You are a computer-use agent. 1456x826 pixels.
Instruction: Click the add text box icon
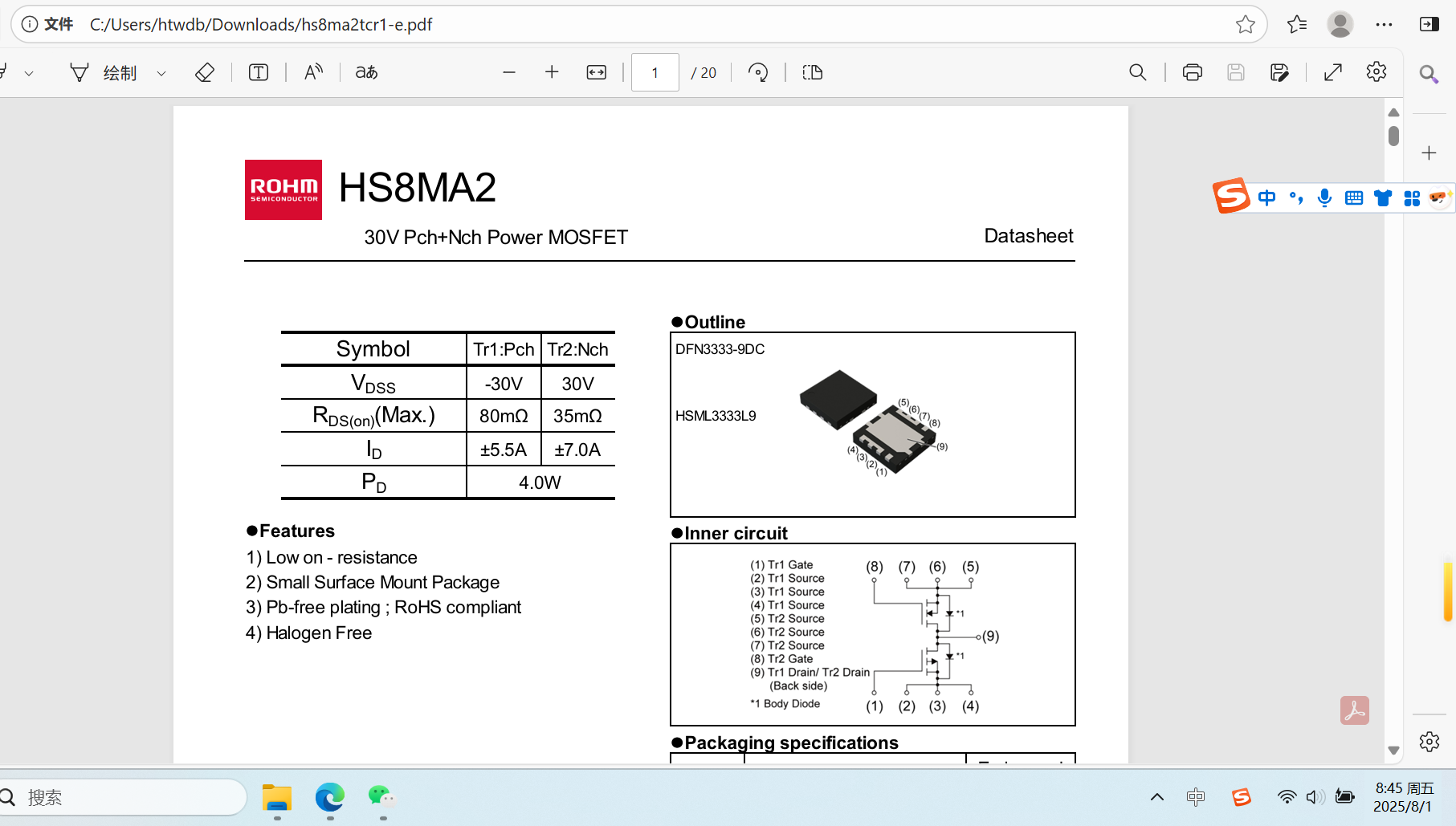259,73
